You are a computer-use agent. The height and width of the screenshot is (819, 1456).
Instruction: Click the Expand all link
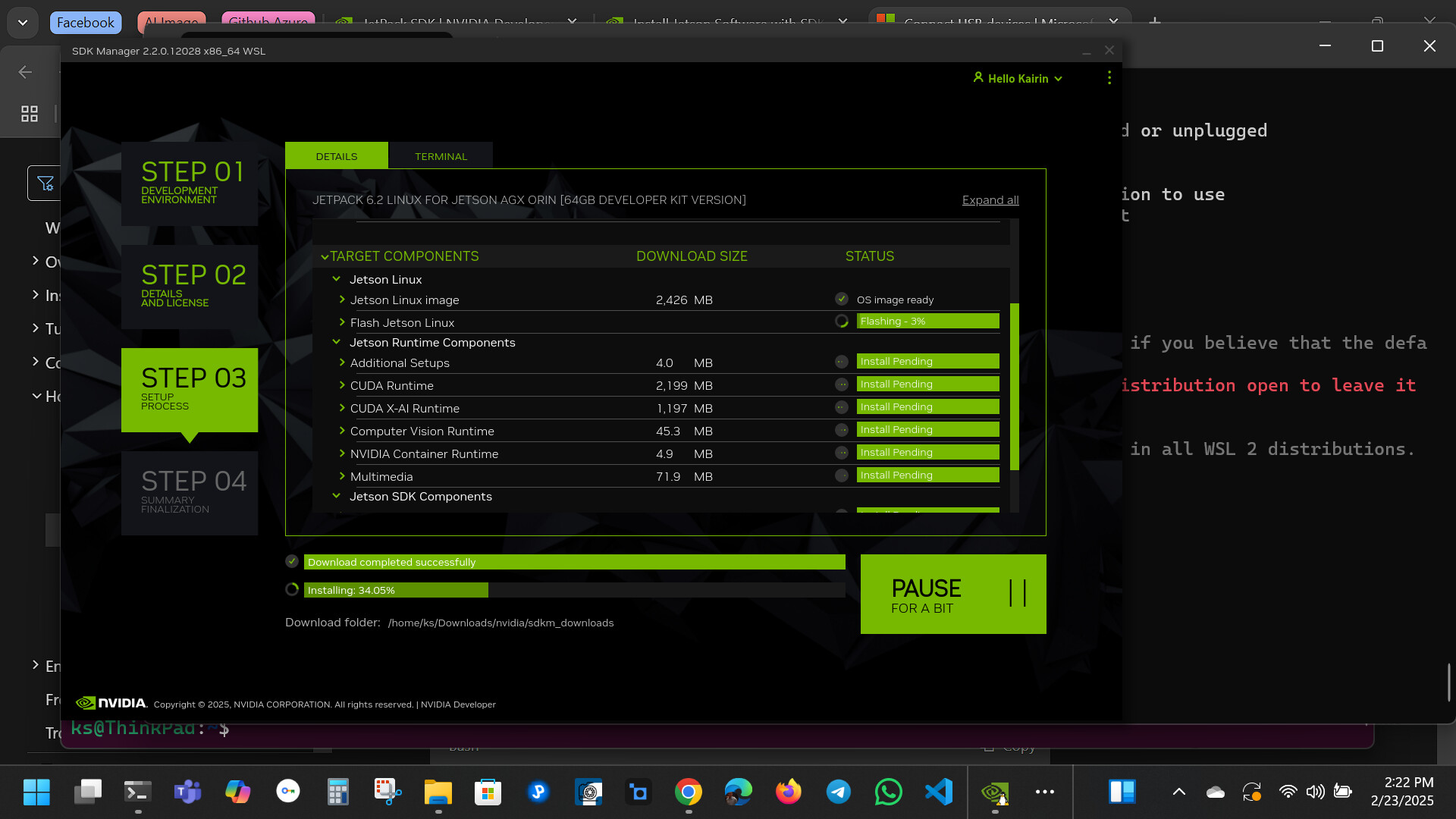pyautogui.click(x=990, y=200)
